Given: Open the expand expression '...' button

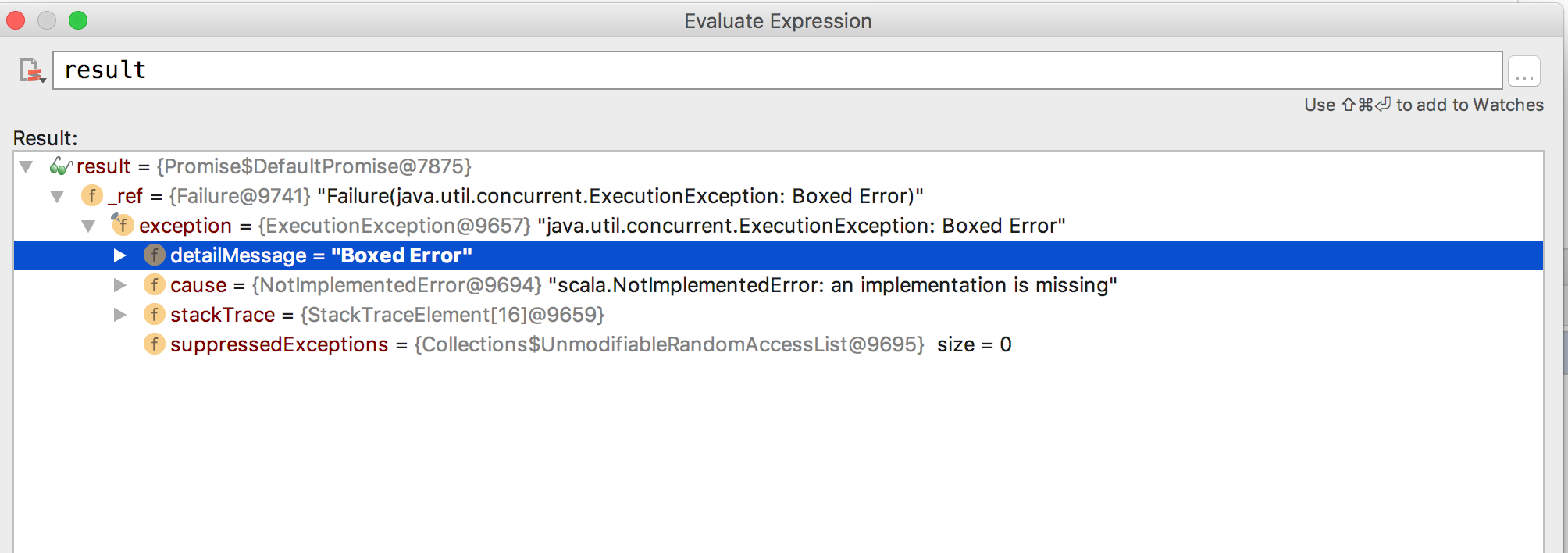Looking at the screenshot, I should click(1524, 71).
